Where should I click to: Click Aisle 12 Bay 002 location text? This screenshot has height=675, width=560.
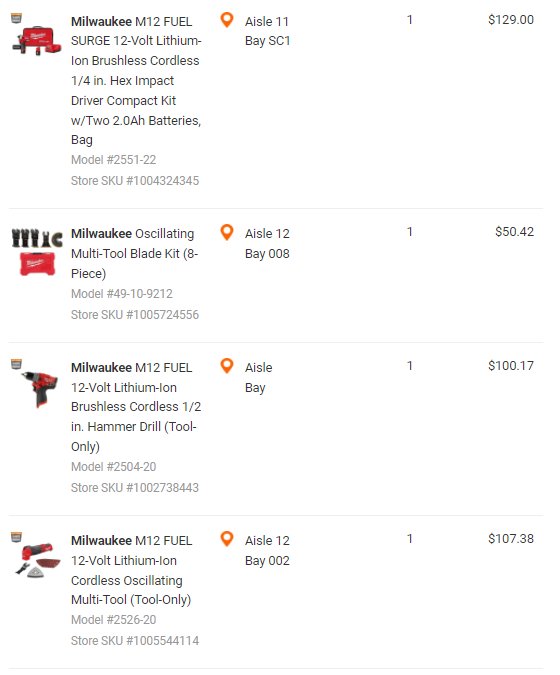point(267,551)
